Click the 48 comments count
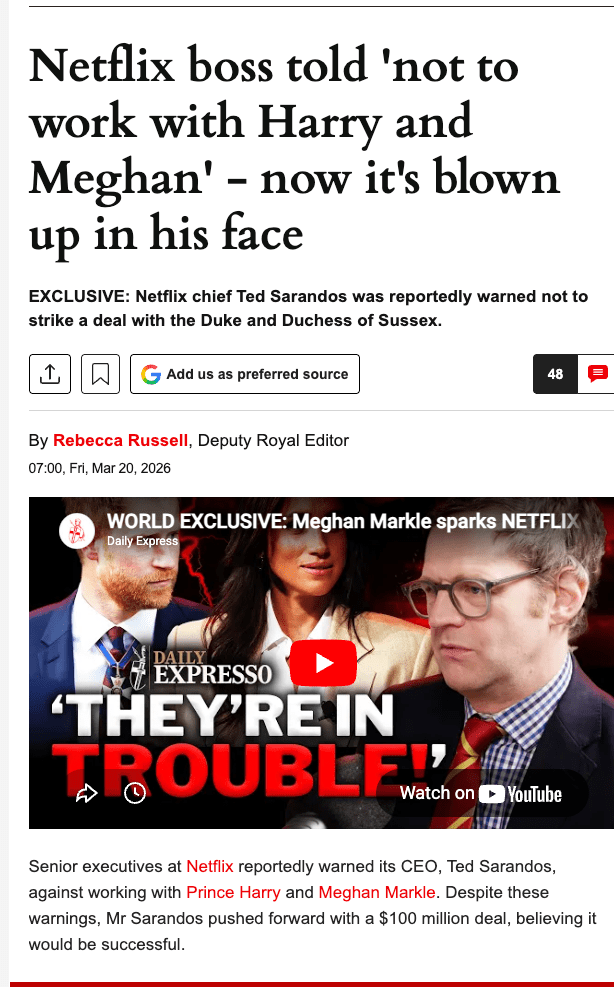Viewport: 614px width, 987px height. tap(555, 374)
